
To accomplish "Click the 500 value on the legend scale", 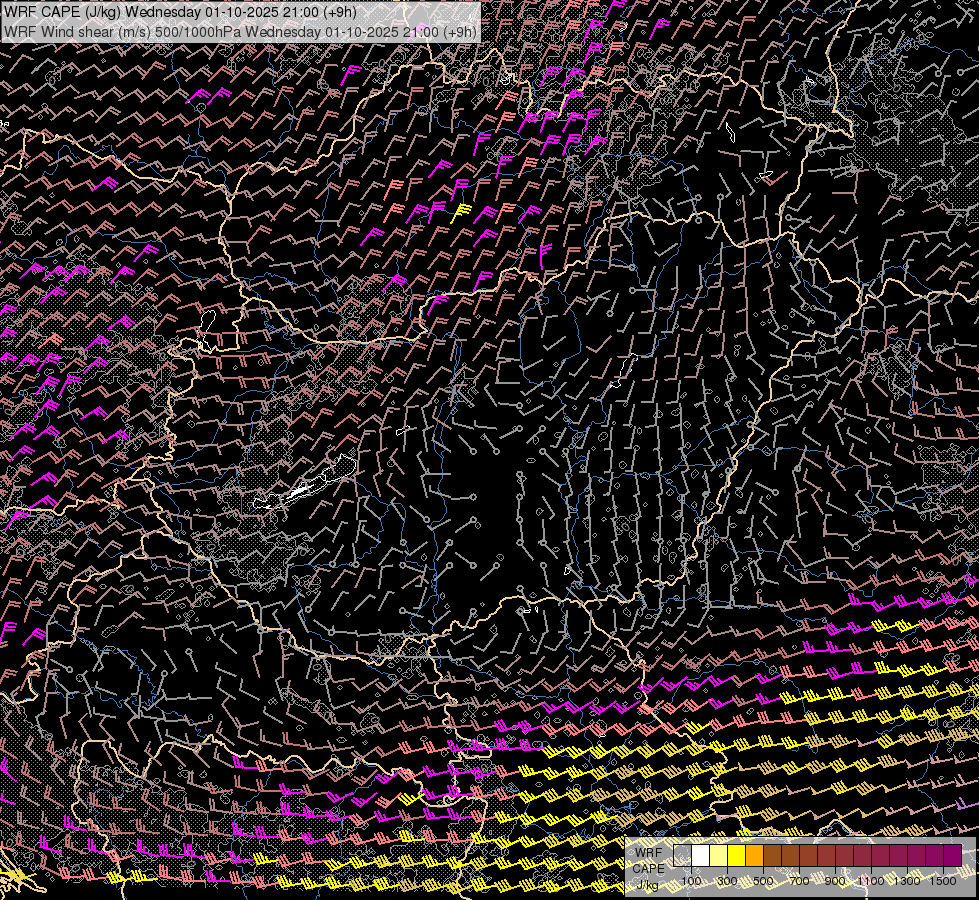I will click(764, 881).
